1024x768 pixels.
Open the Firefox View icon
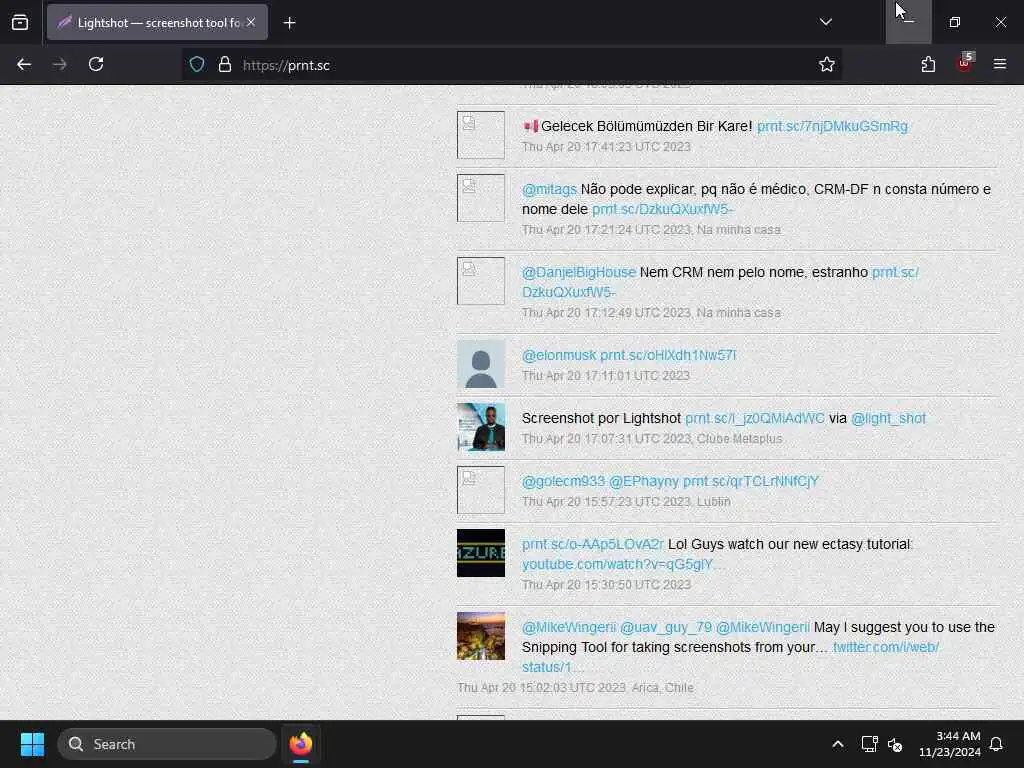20,22
